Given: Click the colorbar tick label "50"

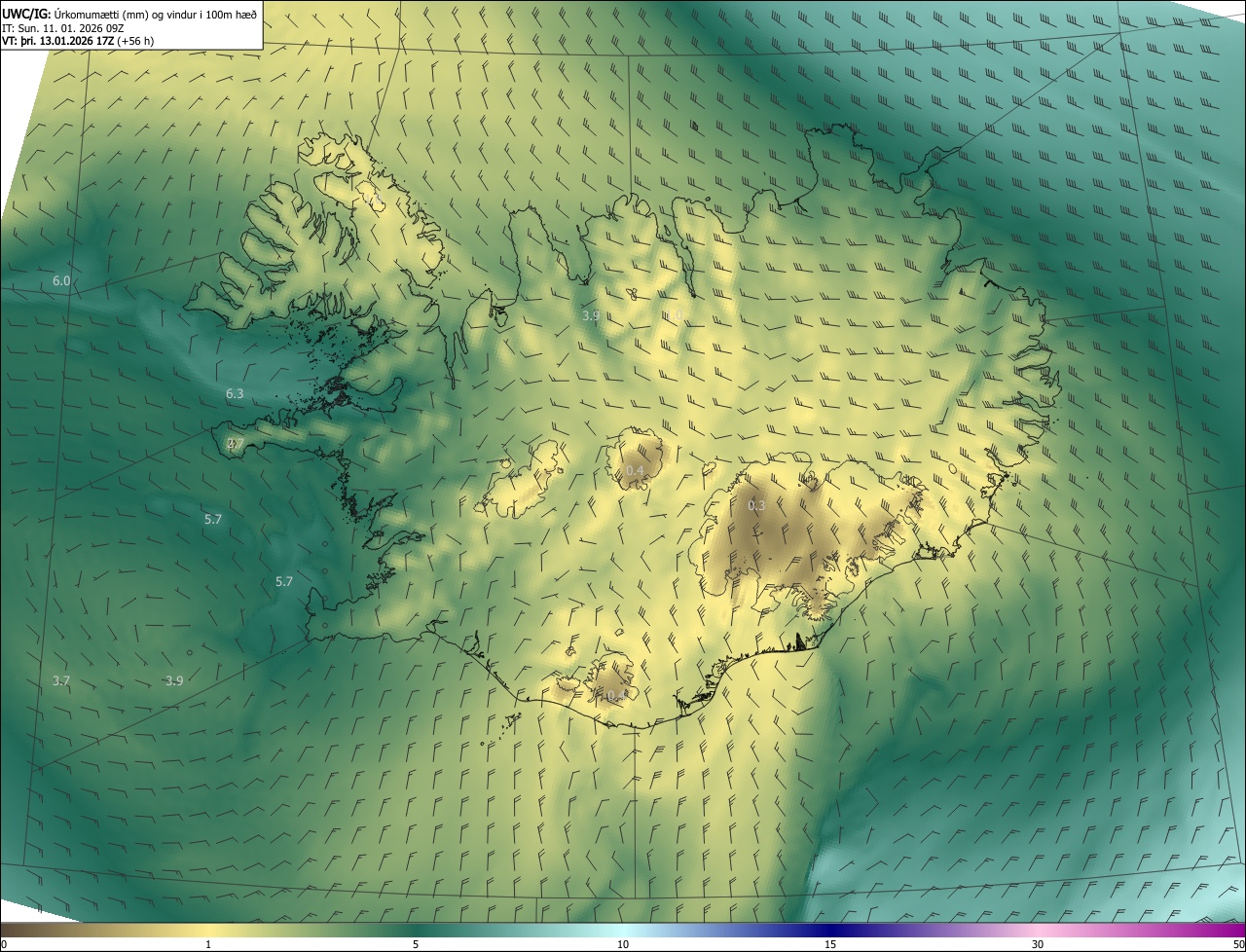Looking at the screenshot, I should point(1238,944).
